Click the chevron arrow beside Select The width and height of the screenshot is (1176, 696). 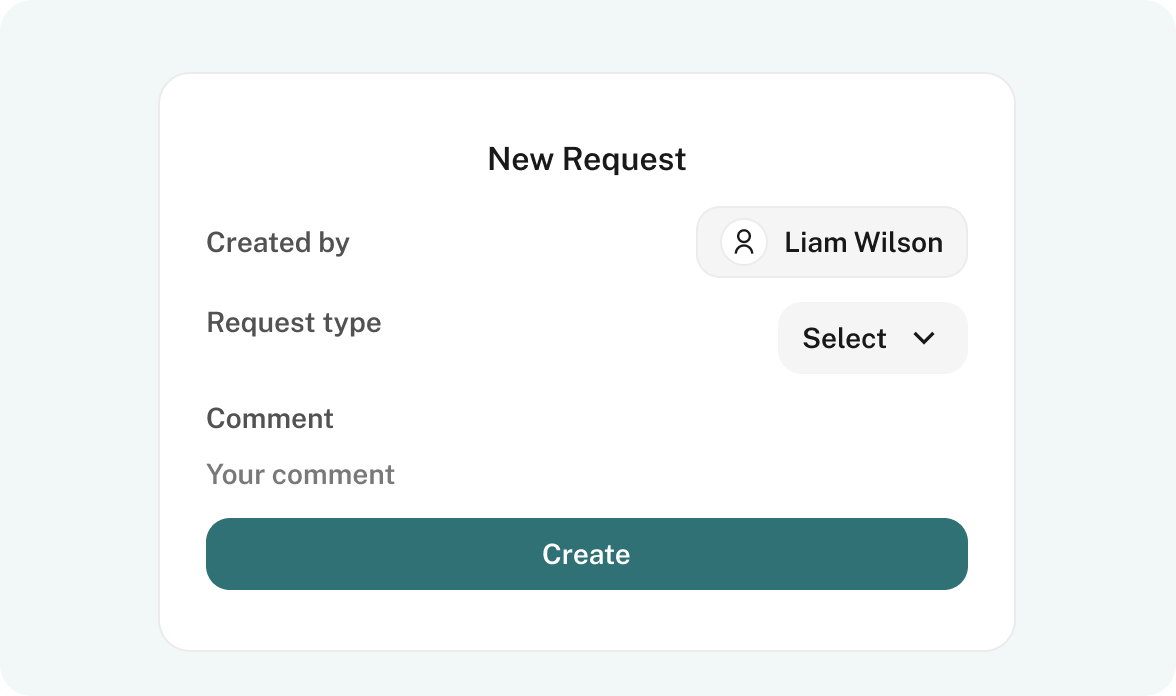tap(924, 338)
